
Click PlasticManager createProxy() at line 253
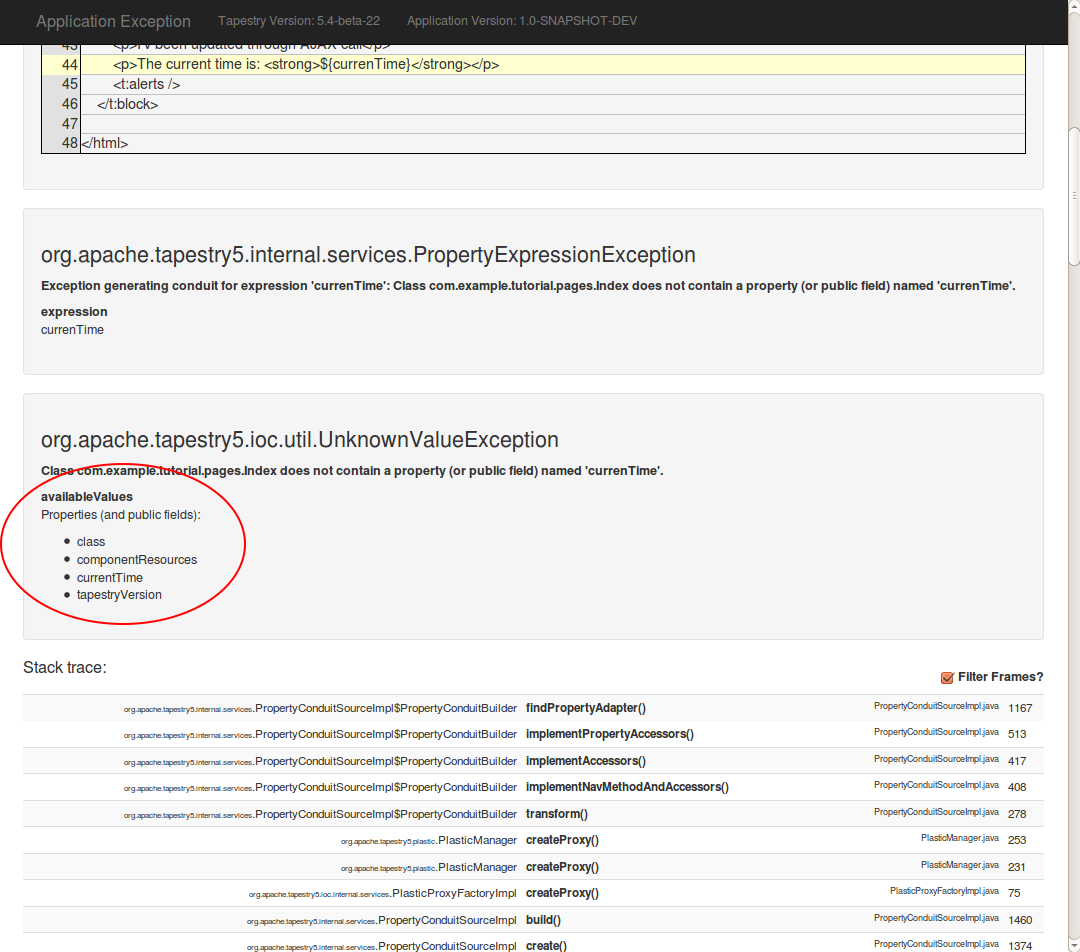point(562,840)
